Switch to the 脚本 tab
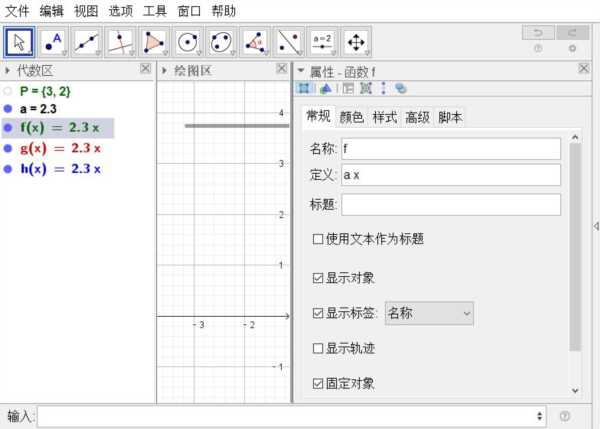The image size is (600, 429). (451, 117)
